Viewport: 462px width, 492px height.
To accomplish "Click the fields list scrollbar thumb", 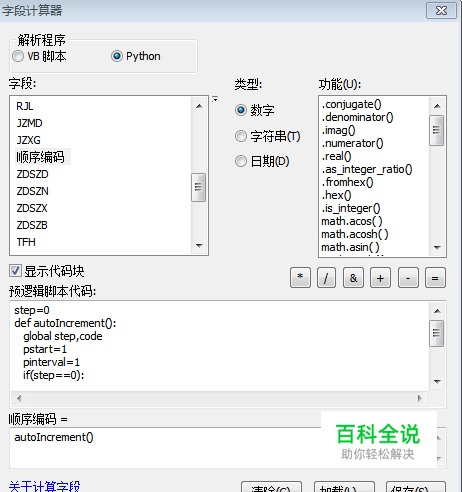I will 199,187.
